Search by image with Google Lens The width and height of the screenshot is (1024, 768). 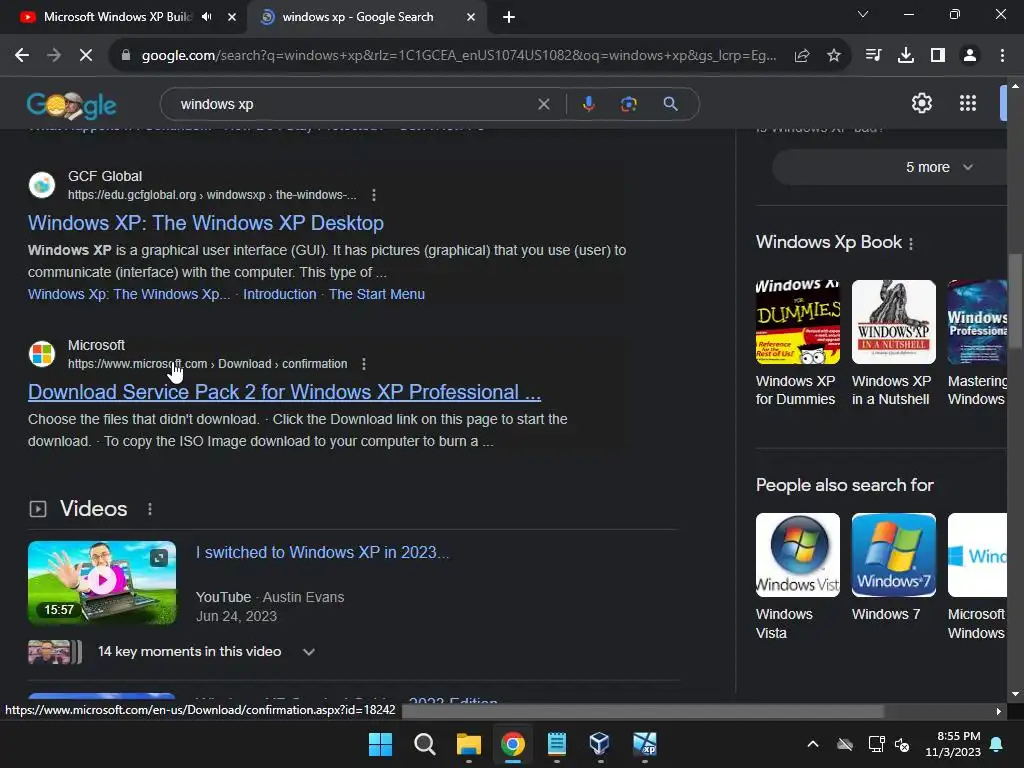click(x=628, y=104)
